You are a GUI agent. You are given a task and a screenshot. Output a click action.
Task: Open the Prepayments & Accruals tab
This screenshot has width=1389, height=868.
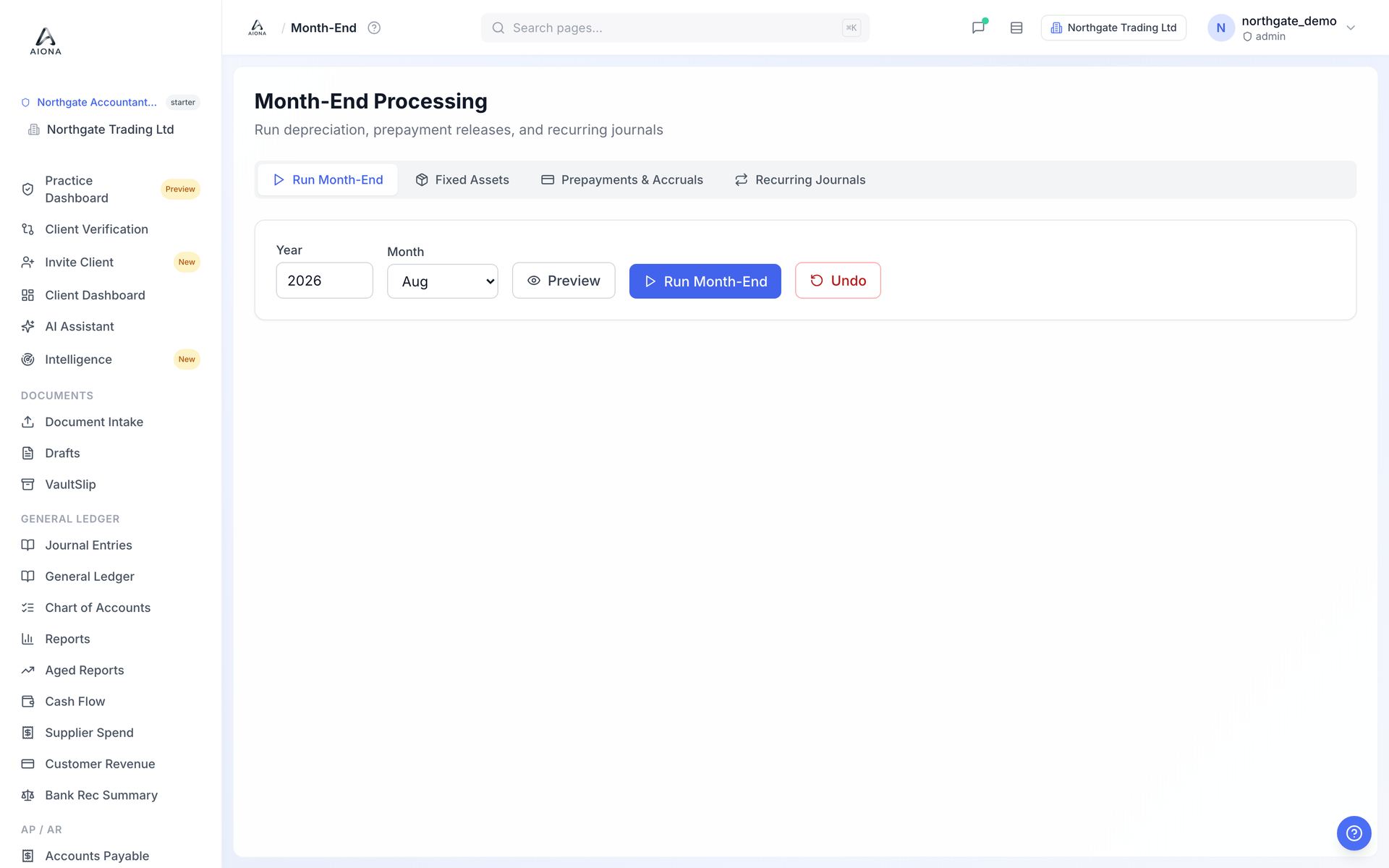pyautogui.click(x=622, y=179)
